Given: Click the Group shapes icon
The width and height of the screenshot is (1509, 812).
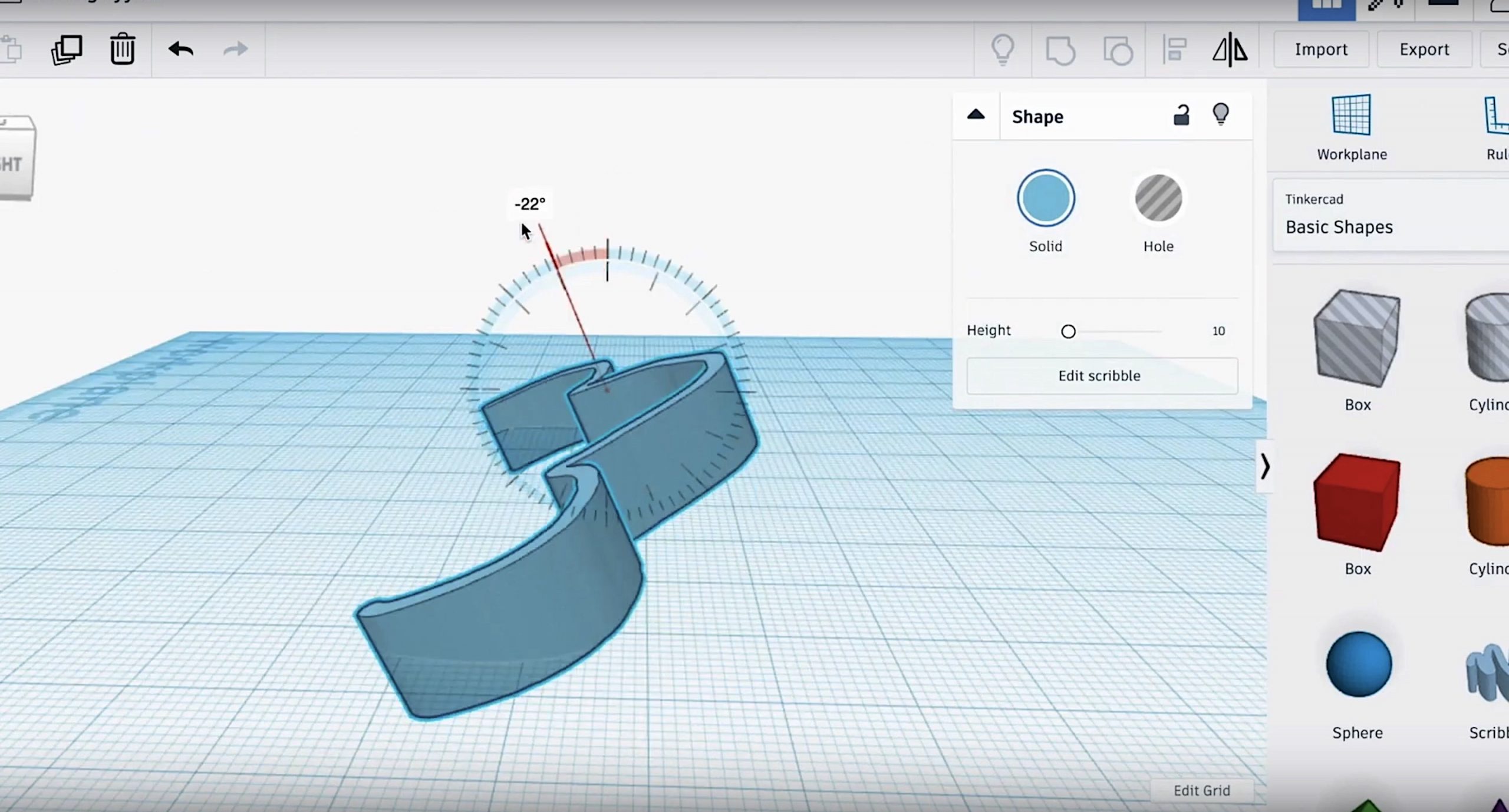Looking at the screenshot, I should pyautogui.click(x=1060, y=51).
